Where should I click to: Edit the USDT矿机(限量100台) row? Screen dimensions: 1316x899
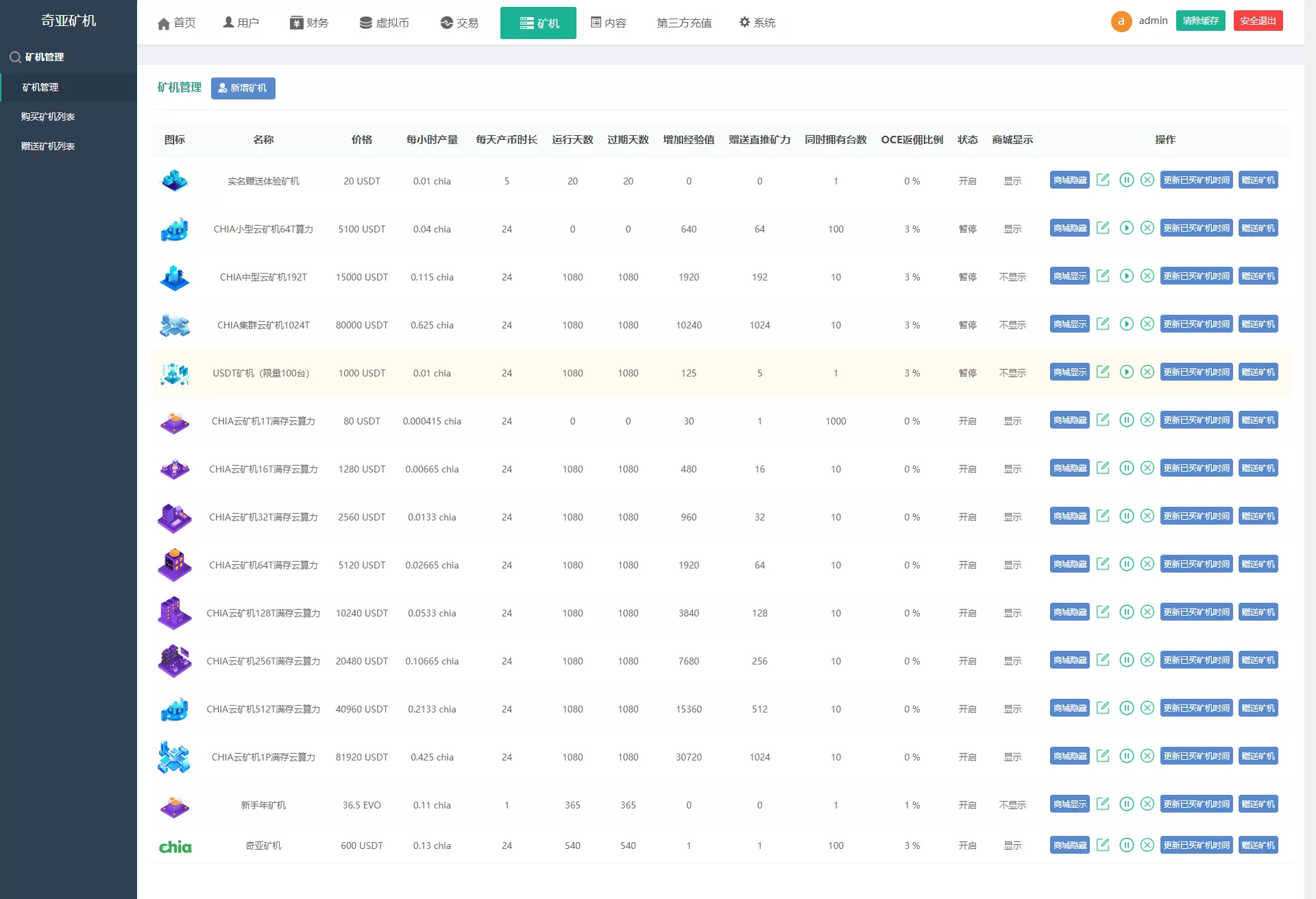[1103, 372]
